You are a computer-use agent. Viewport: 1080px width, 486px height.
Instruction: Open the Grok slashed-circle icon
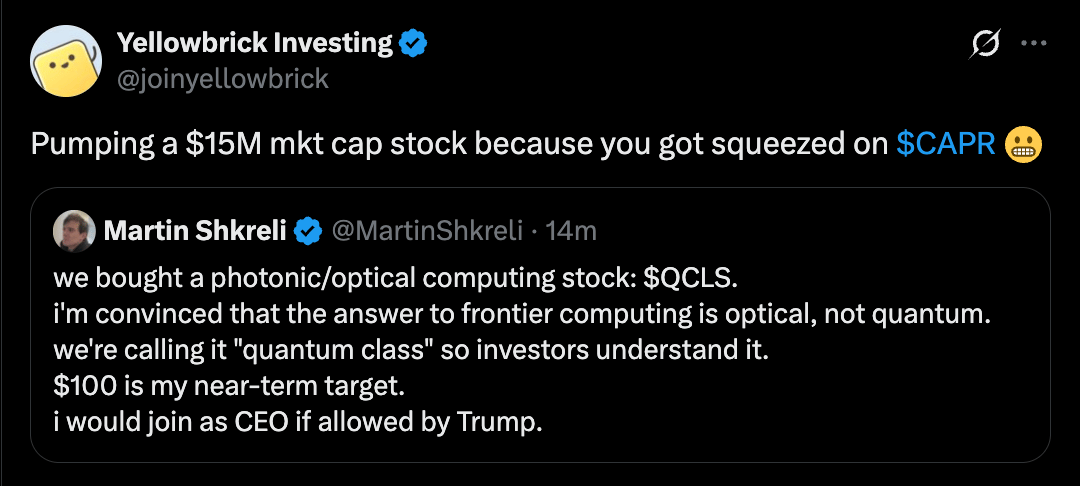click(986, 44)
